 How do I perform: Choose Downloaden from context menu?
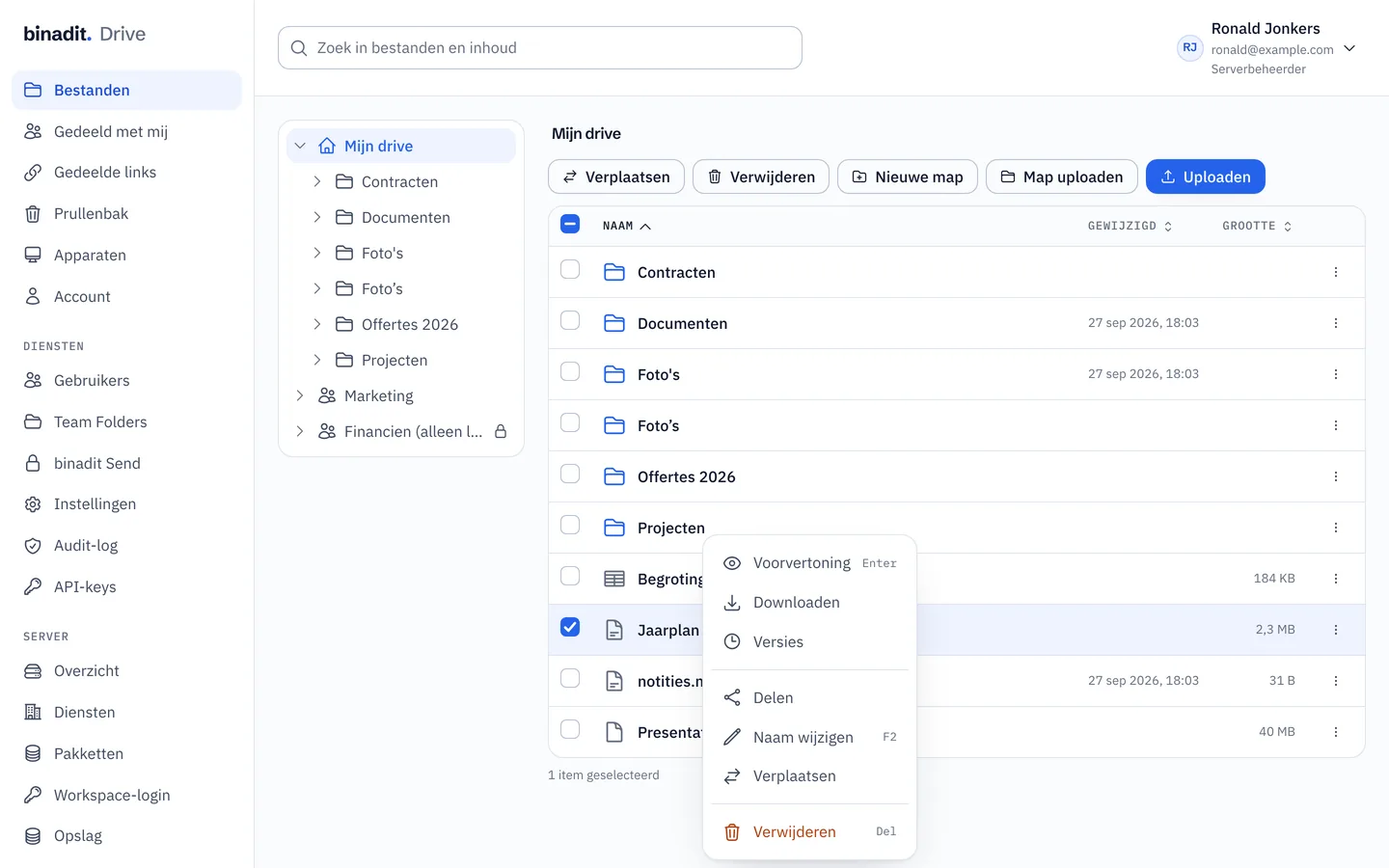(x=810, y=603)
